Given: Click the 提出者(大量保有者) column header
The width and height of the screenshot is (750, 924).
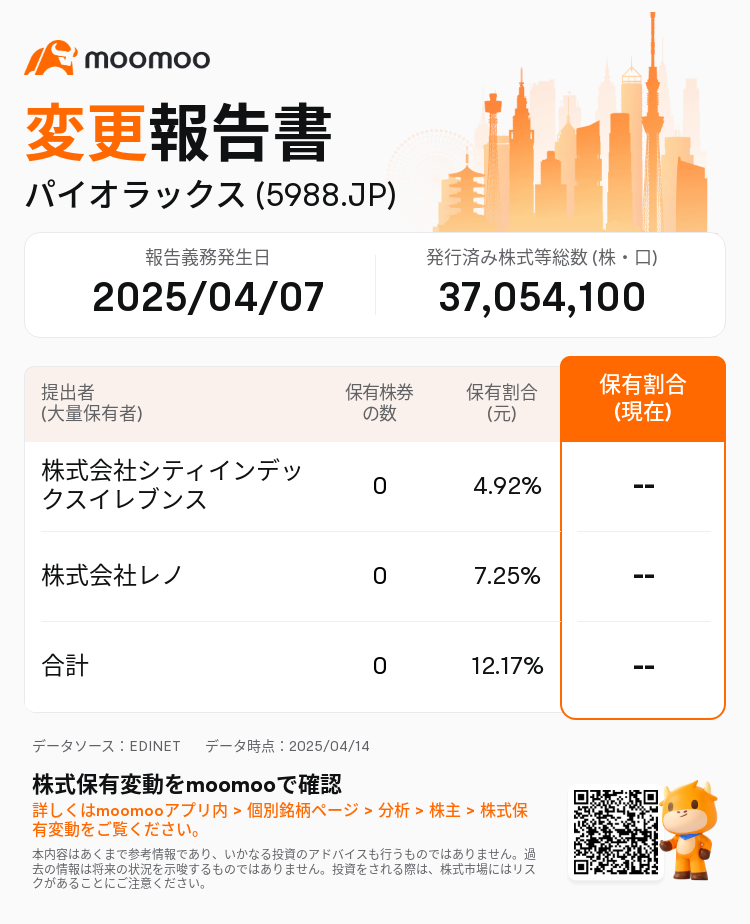Looking at the screenshot, I should 92,402.
